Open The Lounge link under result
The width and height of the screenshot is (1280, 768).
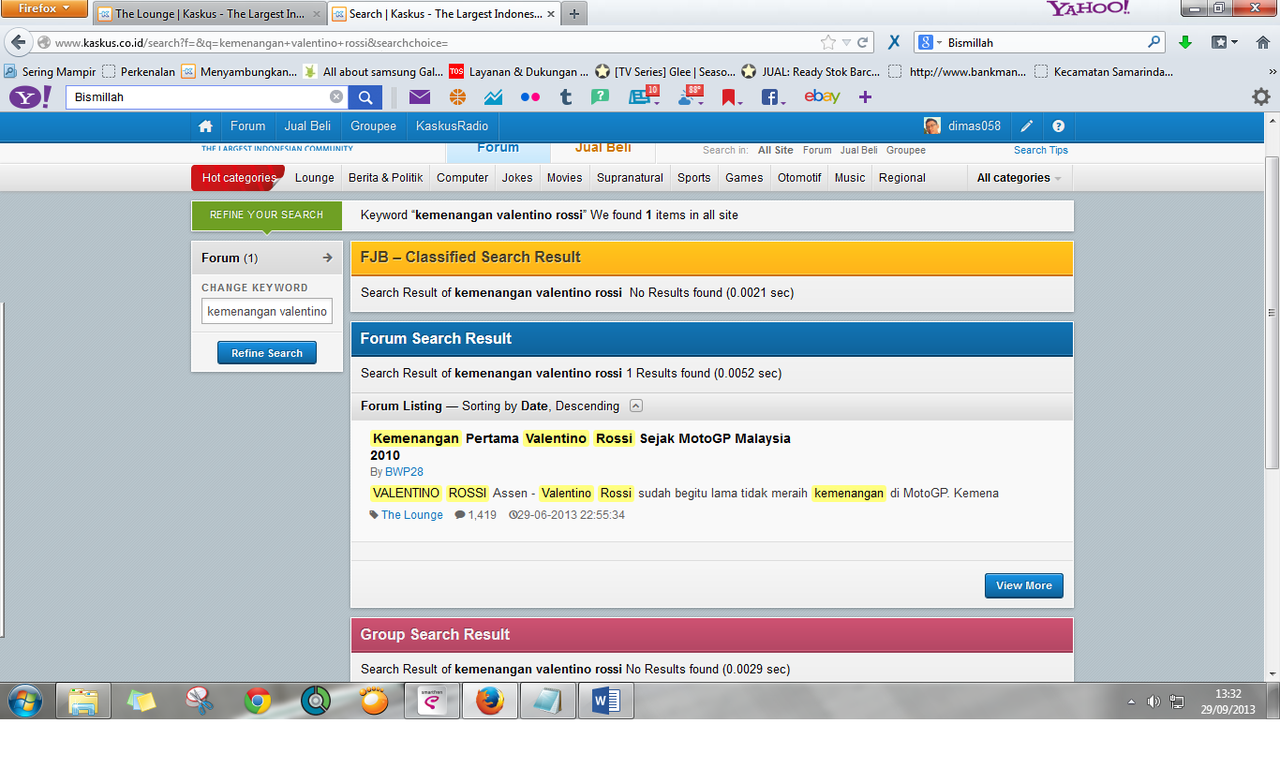pos(412,515)
